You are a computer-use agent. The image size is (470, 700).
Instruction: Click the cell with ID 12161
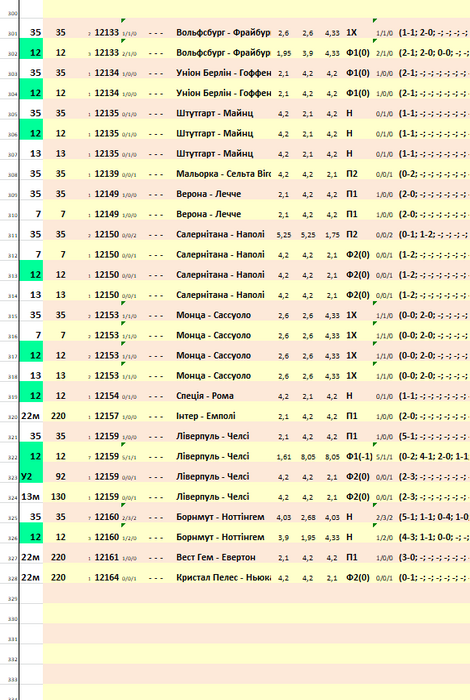click(107, 557)
